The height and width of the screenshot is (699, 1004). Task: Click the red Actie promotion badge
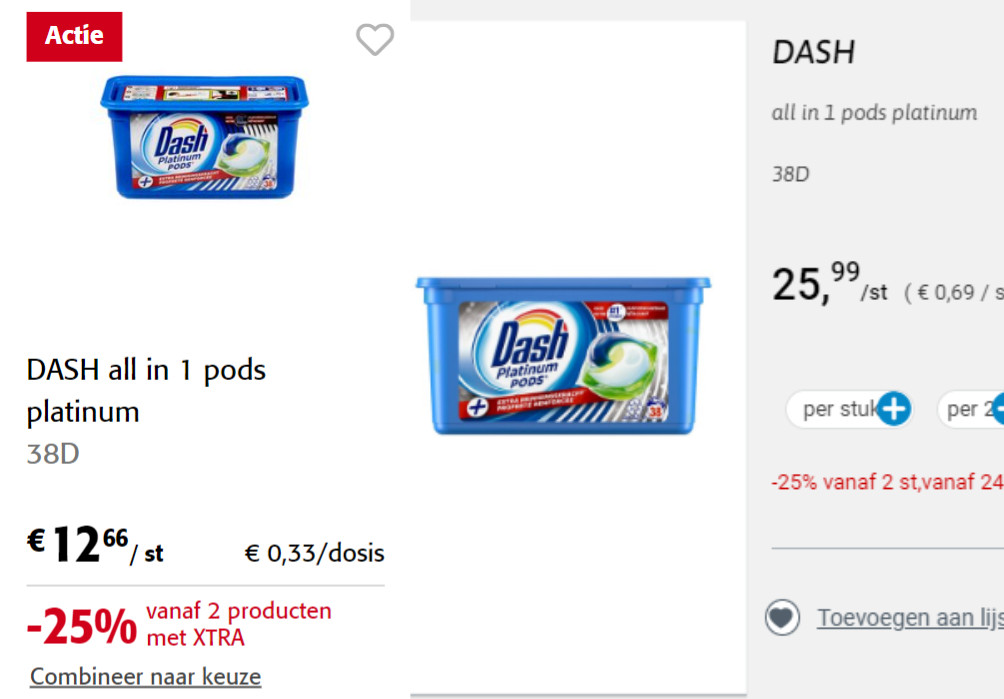coord(74,36)
